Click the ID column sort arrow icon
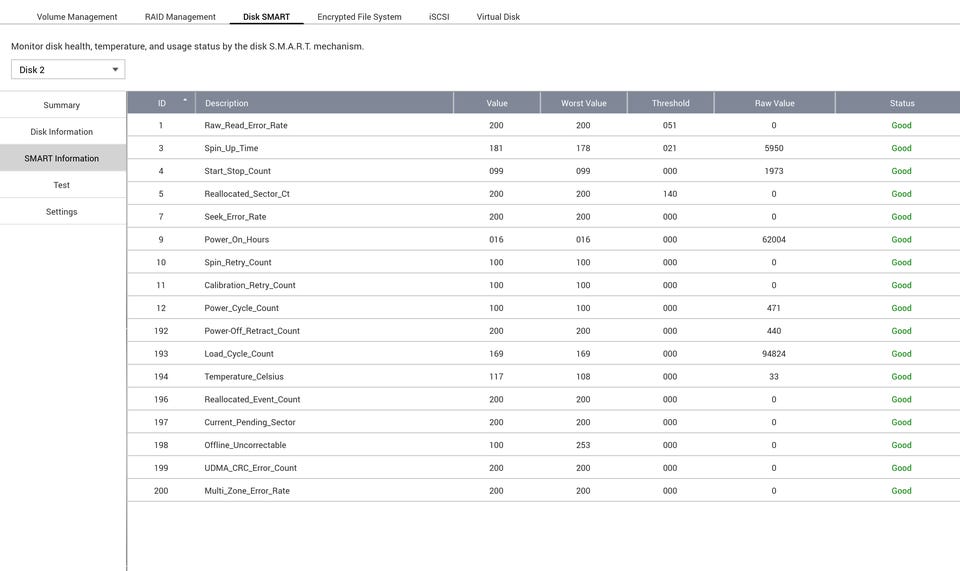 tap(184, 100)
